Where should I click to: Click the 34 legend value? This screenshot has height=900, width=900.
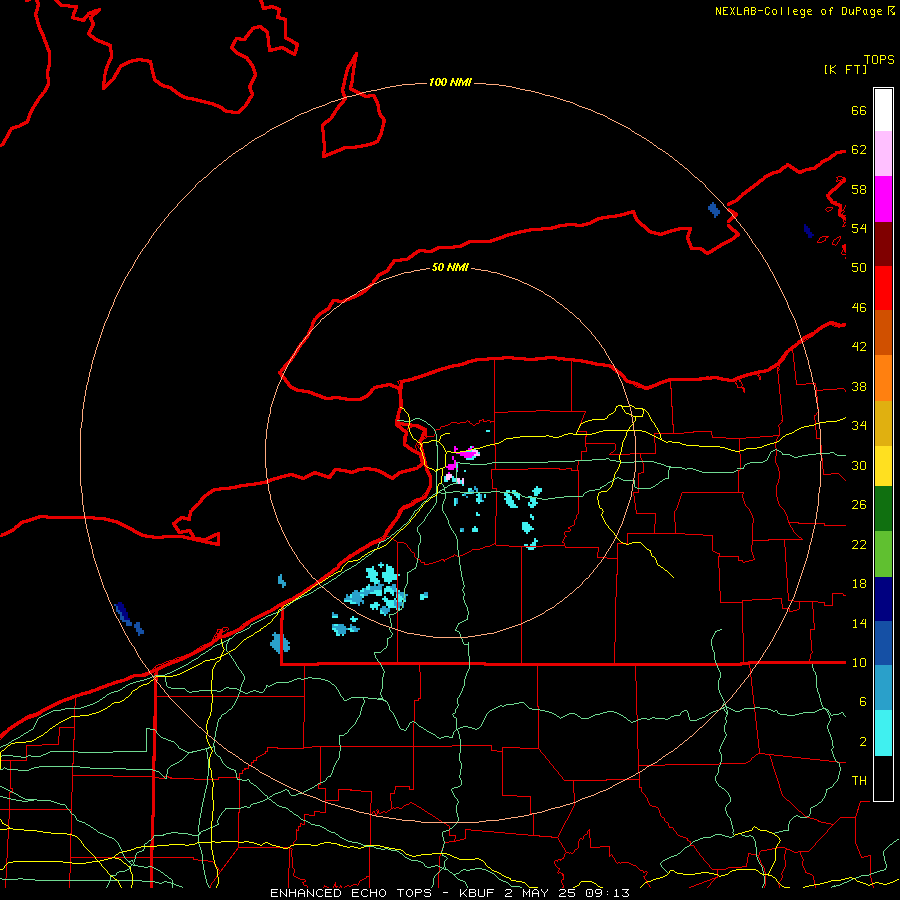859,426
